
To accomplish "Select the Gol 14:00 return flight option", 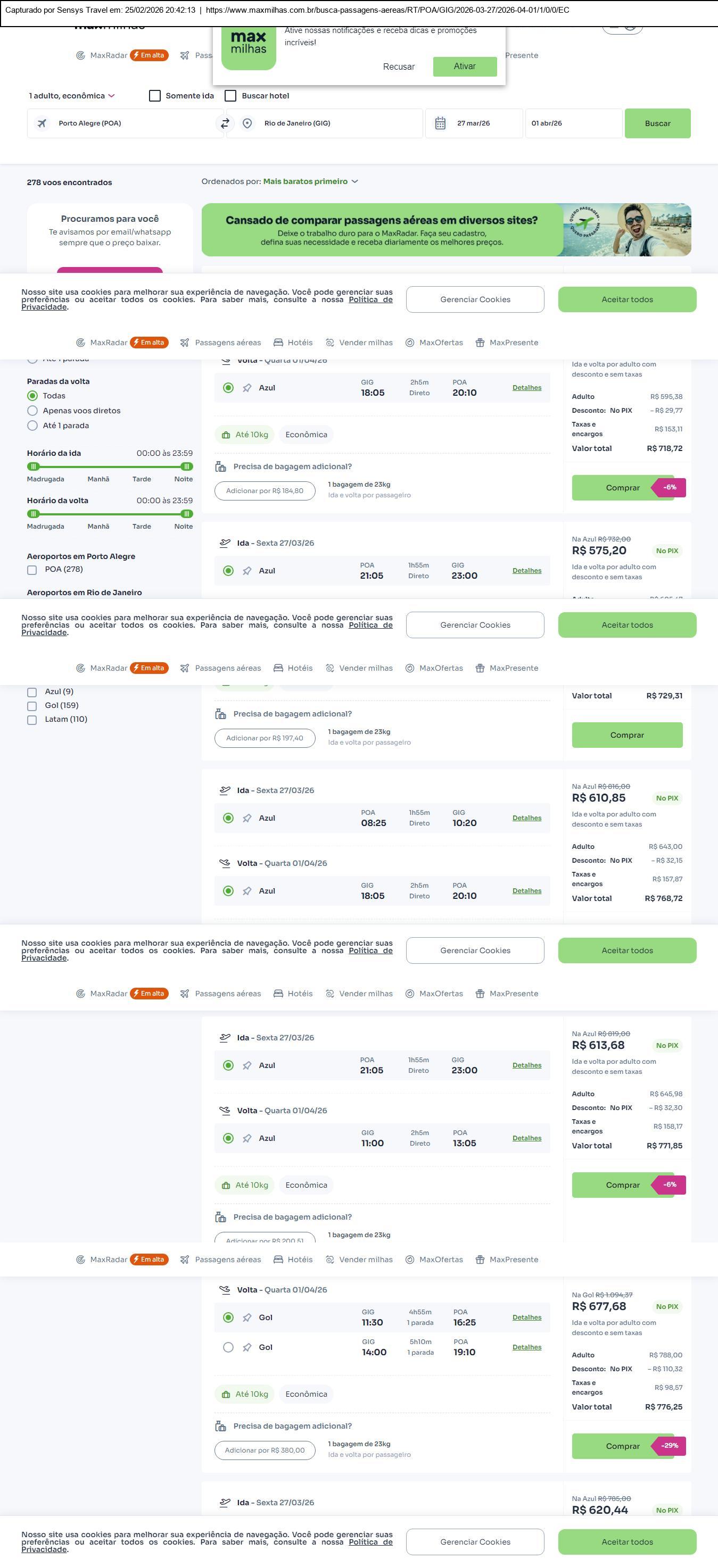I will [x=228, y=1347].
